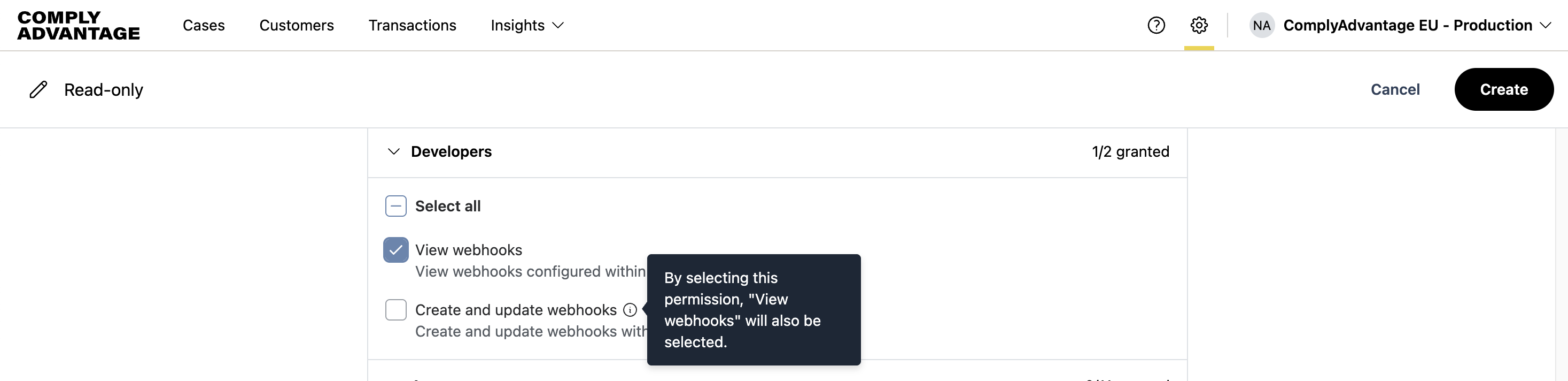Click the Developers section heading
The height and width of the screenshot is (381, 1568).
[451, 151]
